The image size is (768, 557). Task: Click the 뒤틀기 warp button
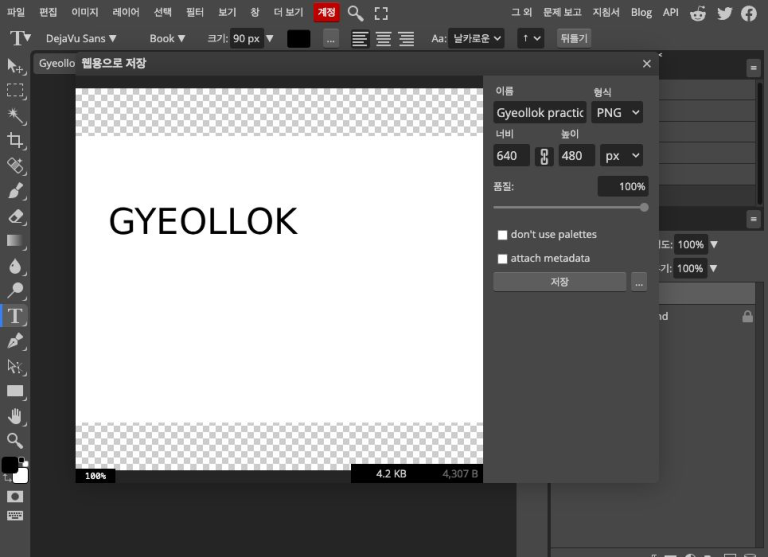click(x=574, y=38)
